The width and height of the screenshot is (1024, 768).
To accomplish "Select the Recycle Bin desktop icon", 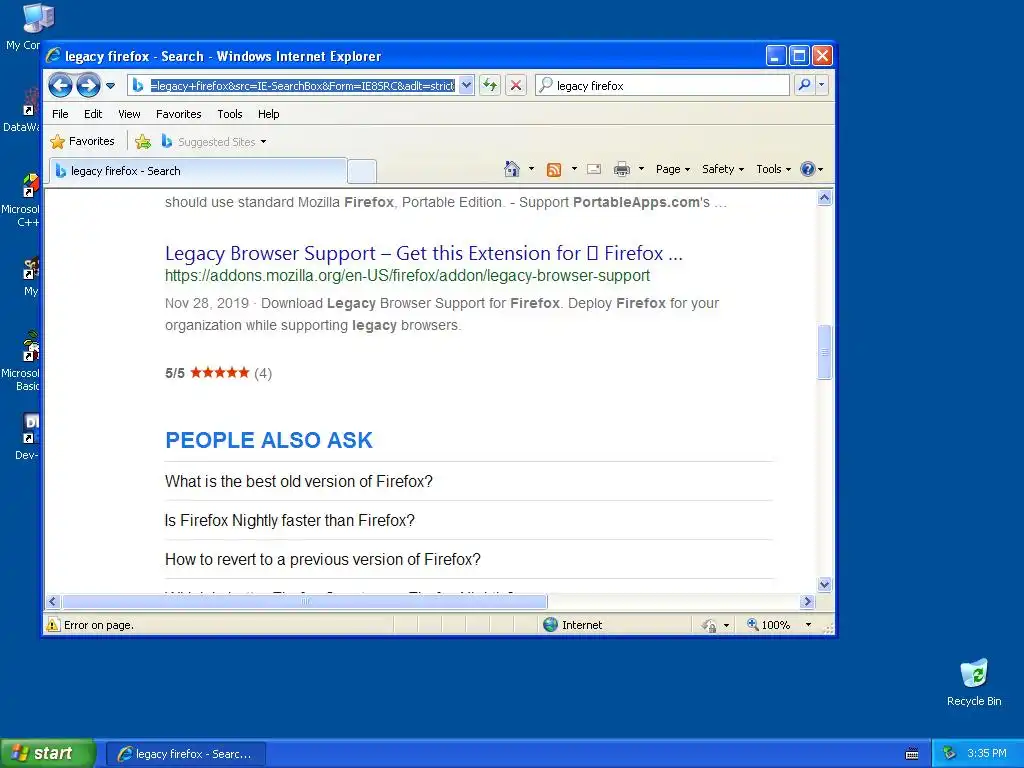I will point(974,683).
